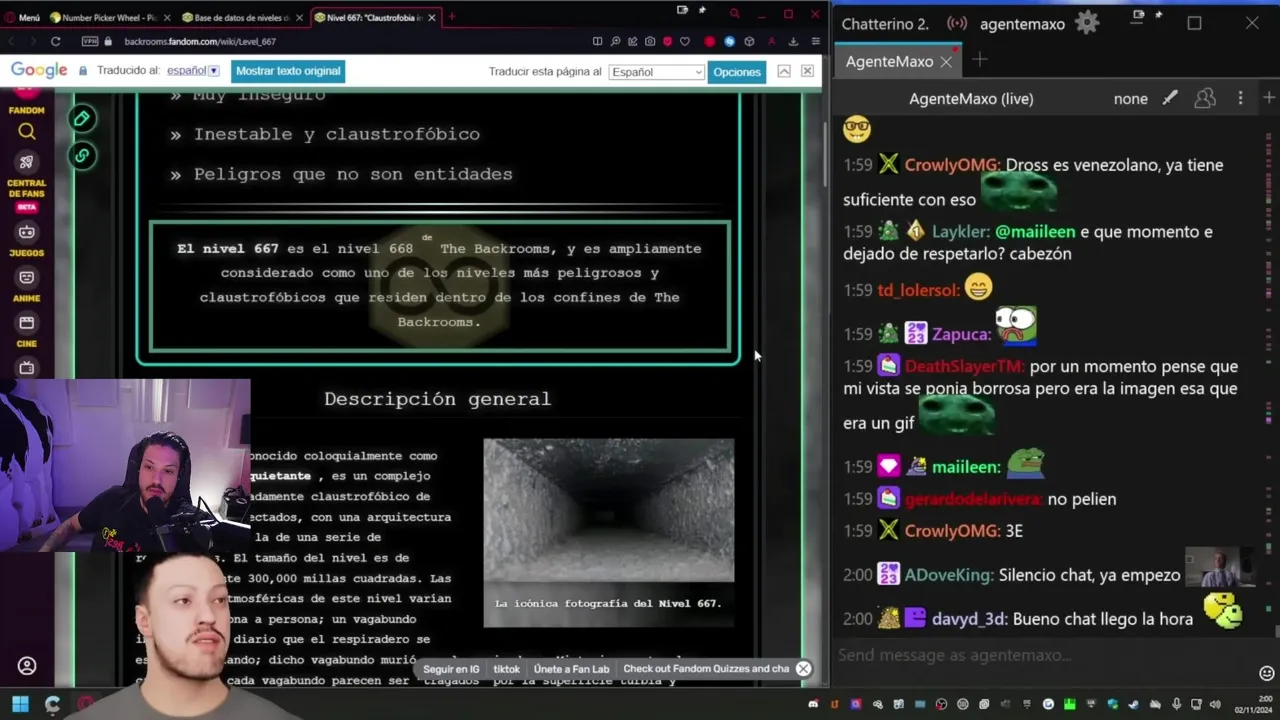Take a browser snapshot with camera icon

tap(650, 41)
